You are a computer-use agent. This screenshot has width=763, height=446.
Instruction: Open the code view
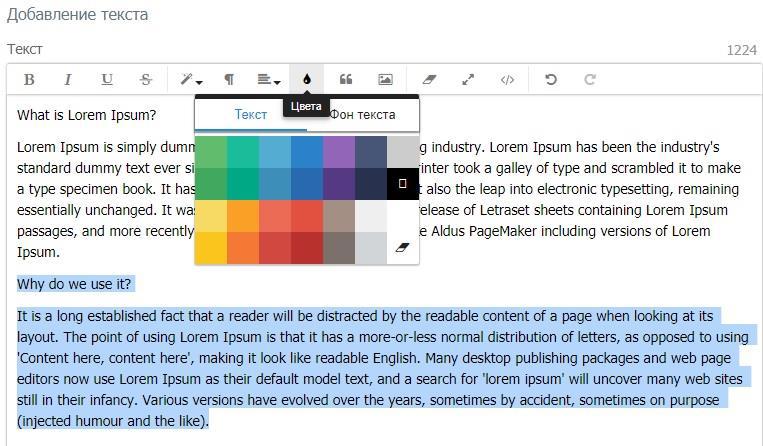[507, 79]
